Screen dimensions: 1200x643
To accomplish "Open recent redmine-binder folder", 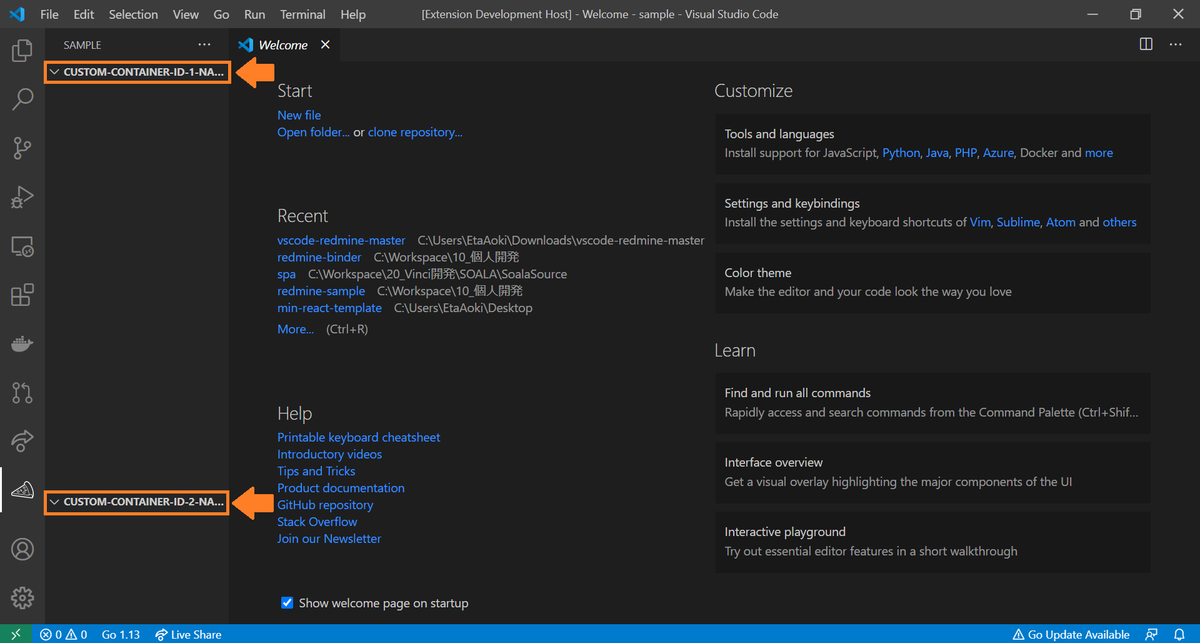I will click(x=319, y=257).
